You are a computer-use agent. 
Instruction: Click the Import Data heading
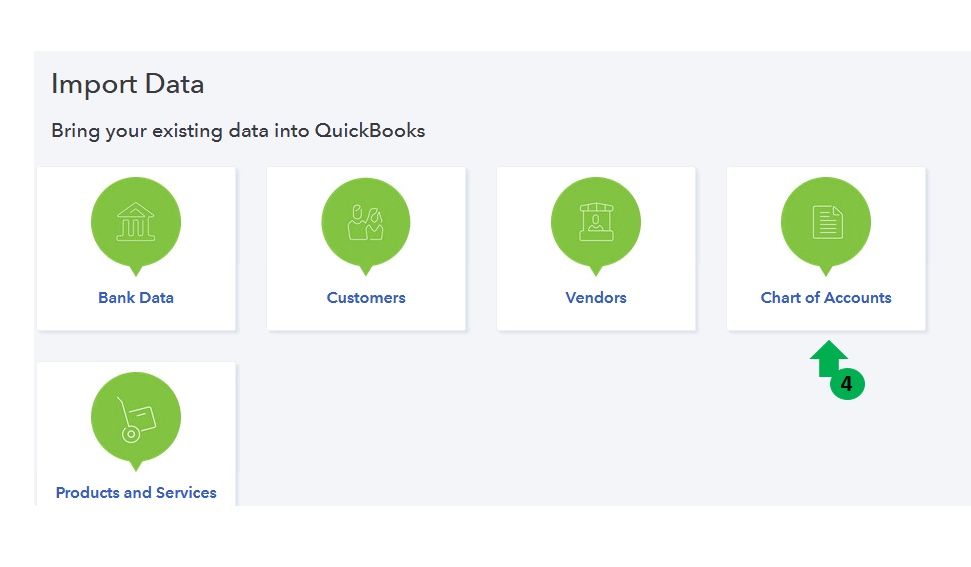click(x=127, y=85)
